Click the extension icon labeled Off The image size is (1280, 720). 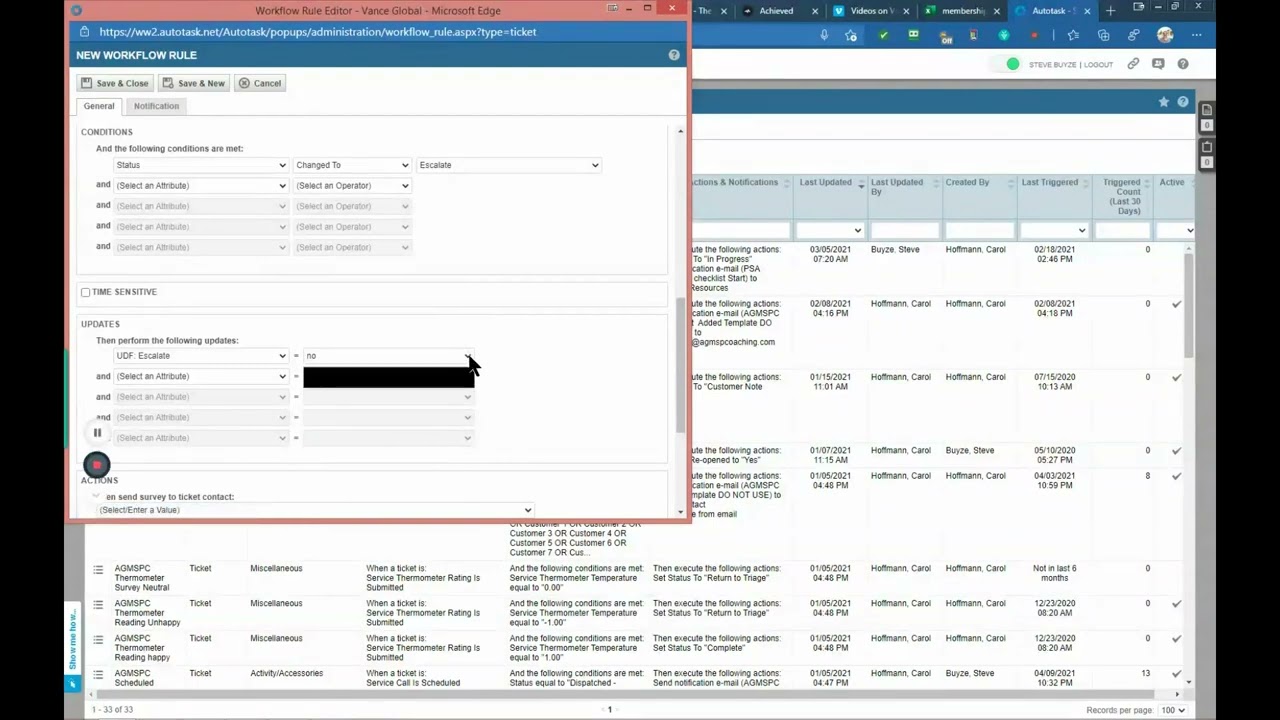[946, 37]
